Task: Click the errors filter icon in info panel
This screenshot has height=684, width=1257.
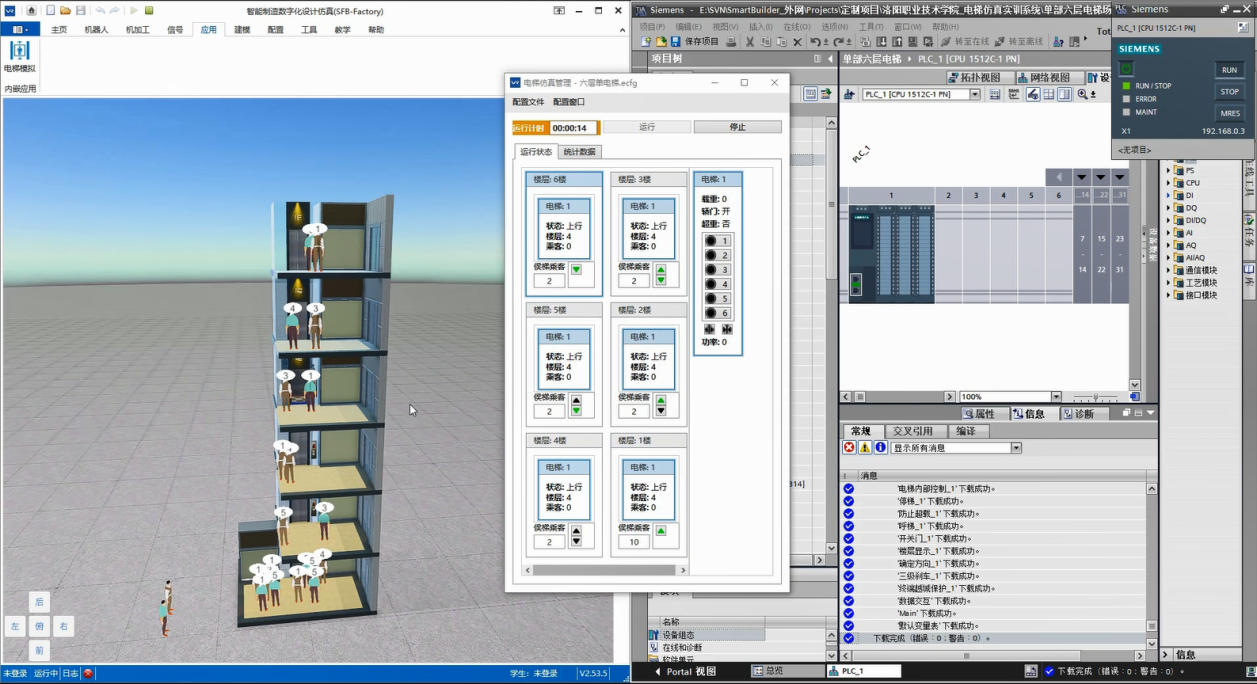Action: coord(849,448)
